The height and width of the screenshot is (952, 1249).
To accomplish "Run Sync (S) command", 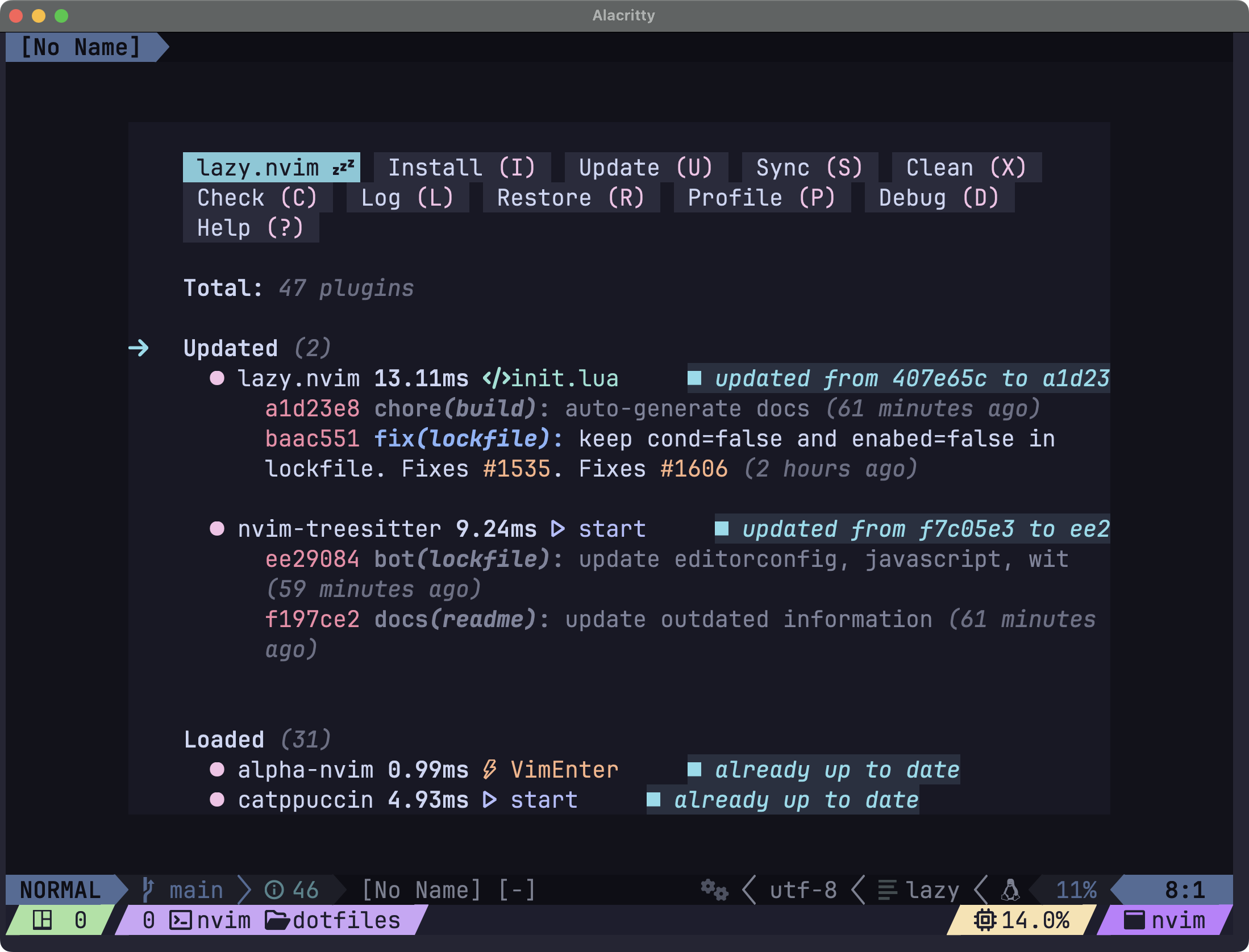I will (810, 168).
